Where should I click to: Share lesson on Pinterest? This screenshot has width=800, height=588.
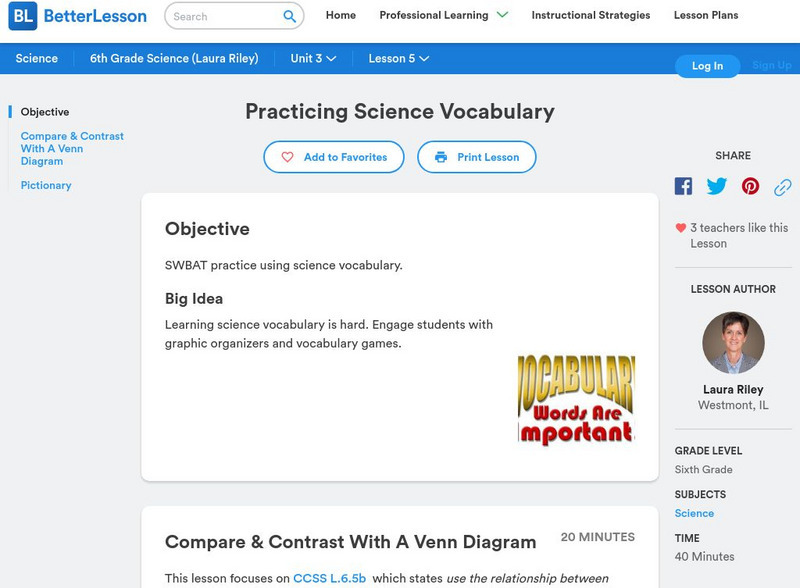tap(750, 186)
